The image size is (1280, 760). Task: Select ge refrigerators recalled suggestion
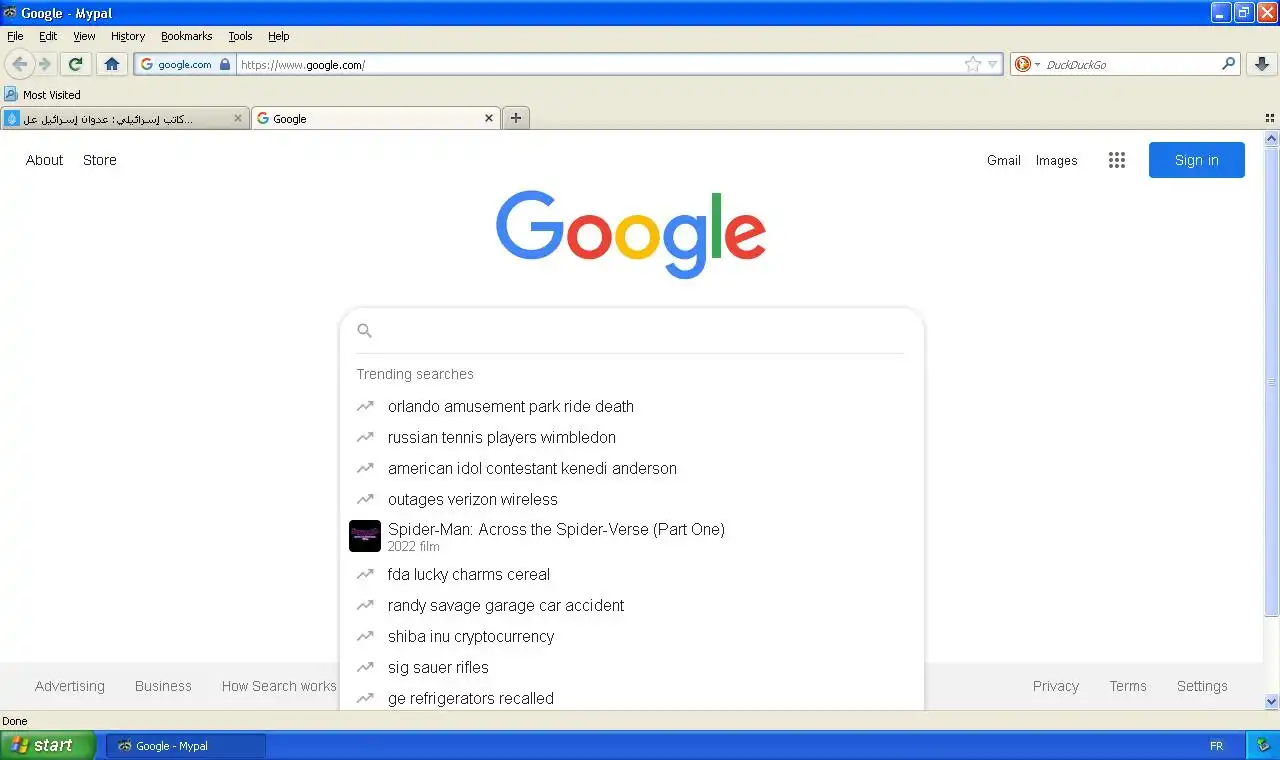point(631,698)
